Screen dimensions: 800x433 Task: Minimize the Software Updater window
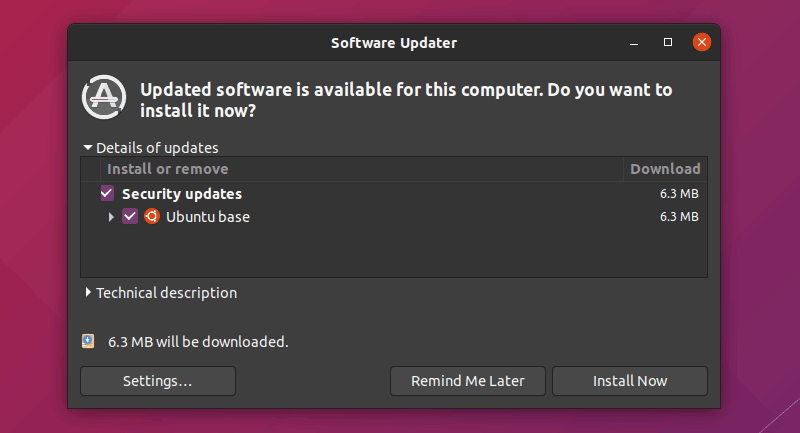pyautogui.click(x=635, y=43)
